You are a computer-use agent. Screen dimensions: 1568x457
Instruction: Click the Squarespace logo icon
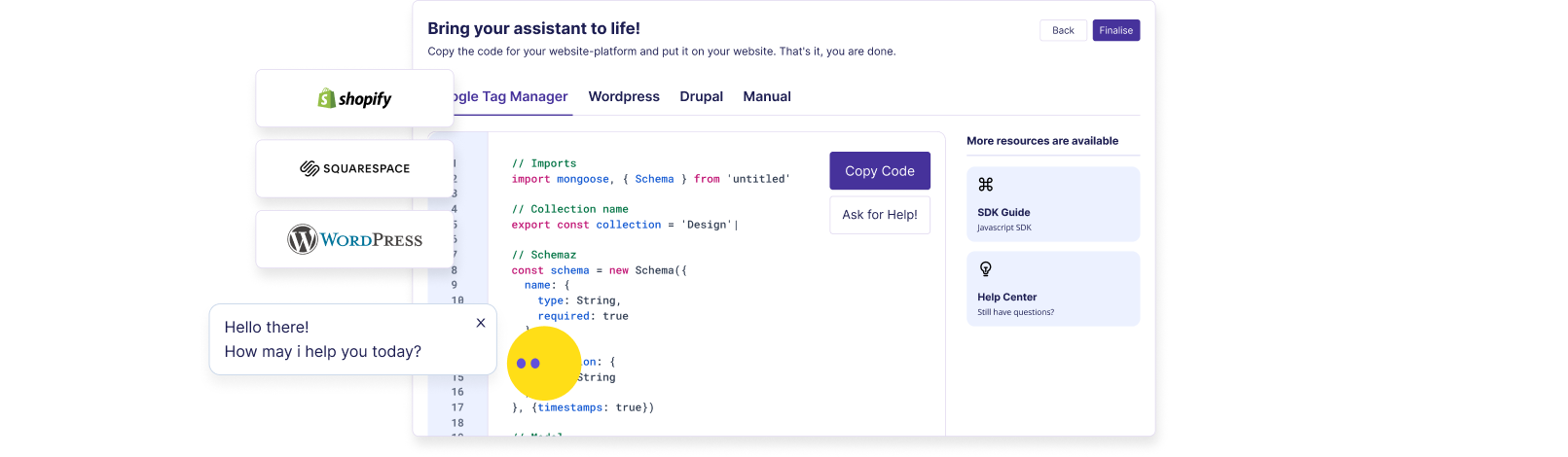tap(310, 168)
